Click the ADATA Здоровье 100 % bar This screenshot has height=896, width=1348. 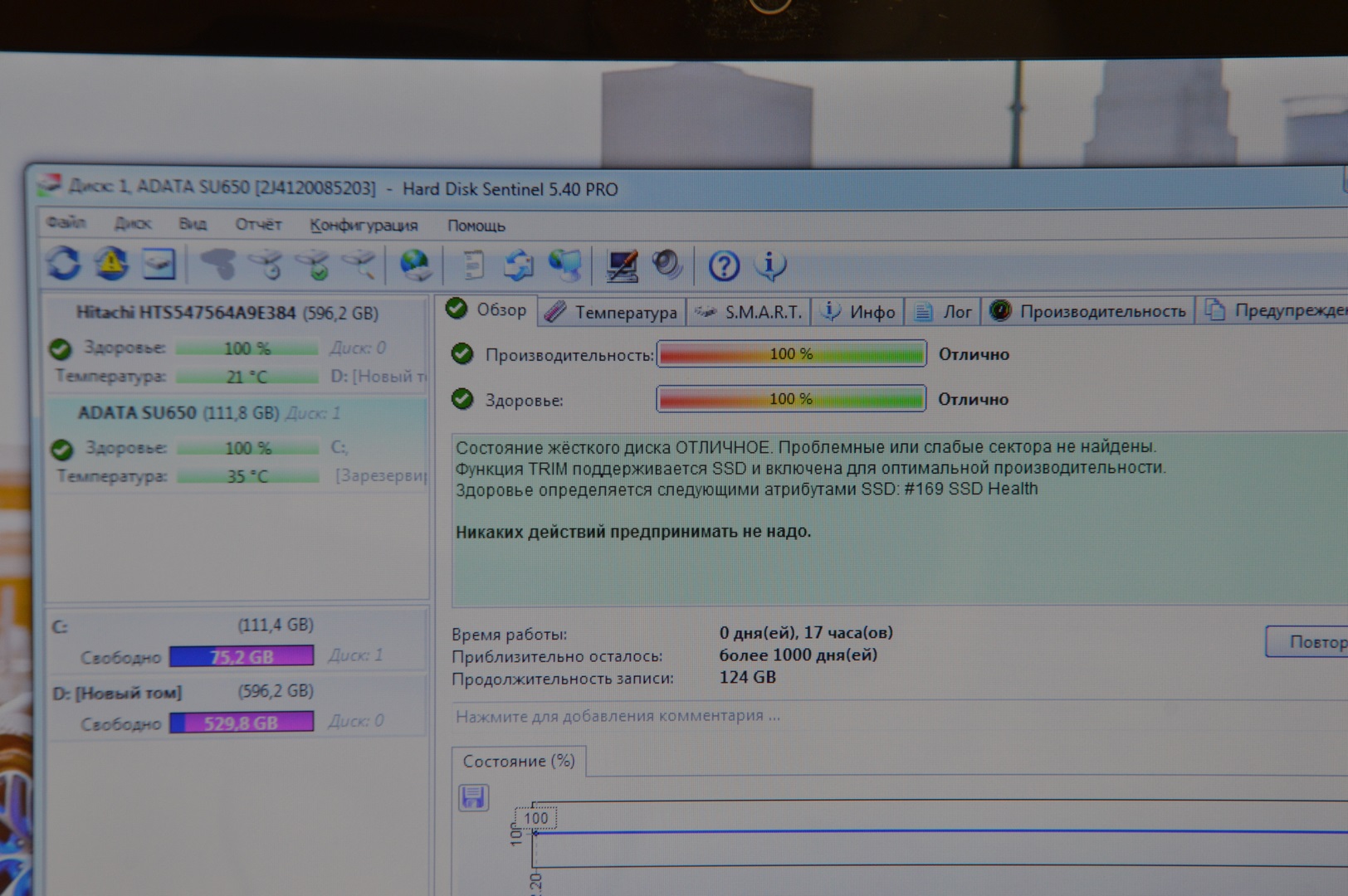coord(248,448)
